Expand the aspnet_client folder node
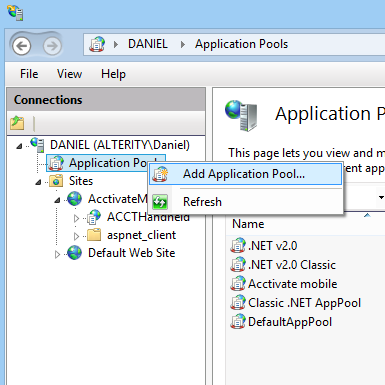This screenshot has width=385, height=385. point(76,236)
